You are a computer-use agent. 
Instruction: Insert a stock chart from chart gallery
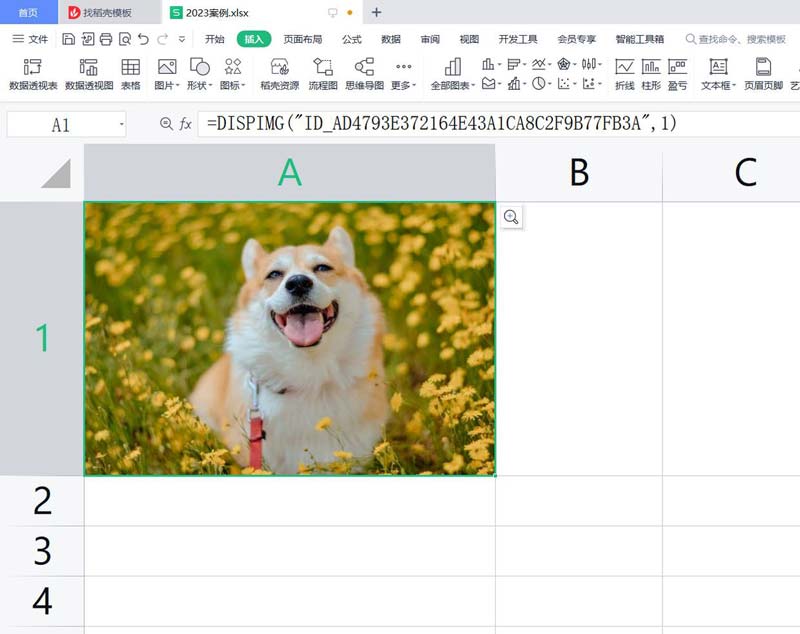[592, 64]
